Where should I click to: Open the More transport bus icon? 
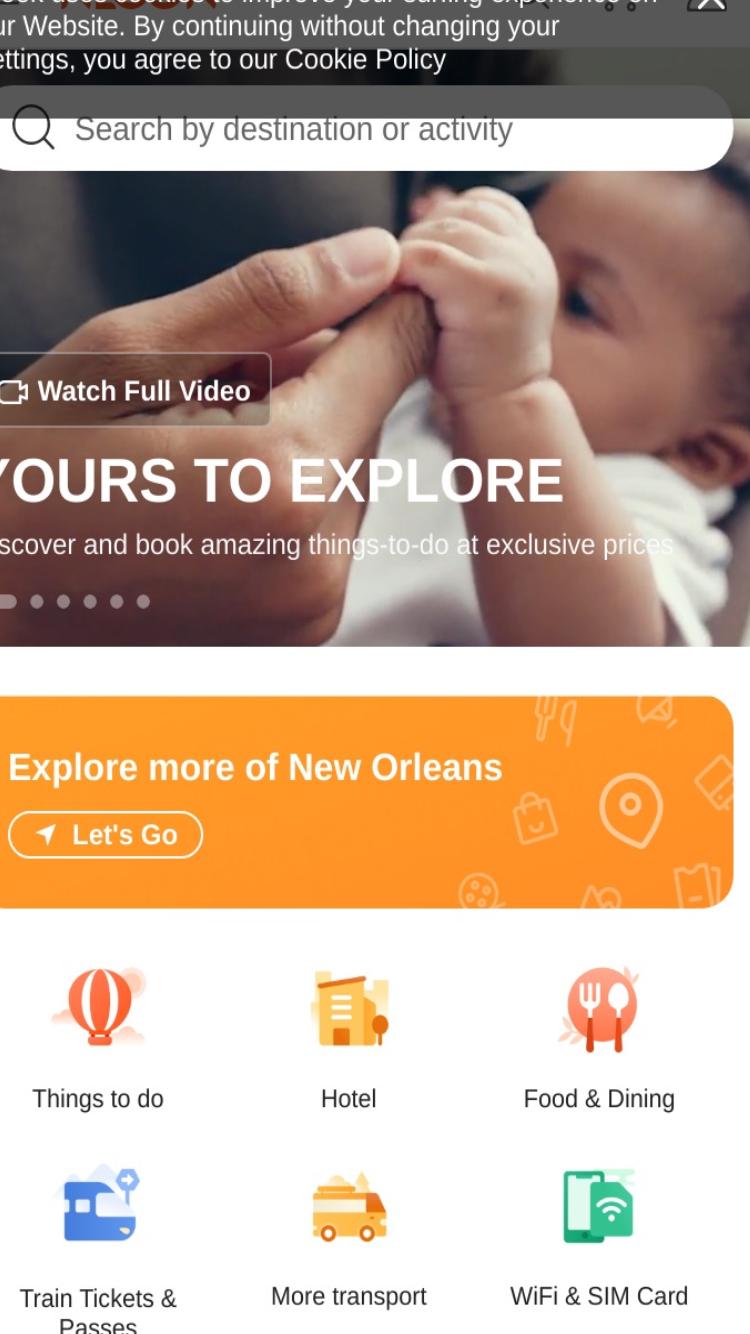349,1207
